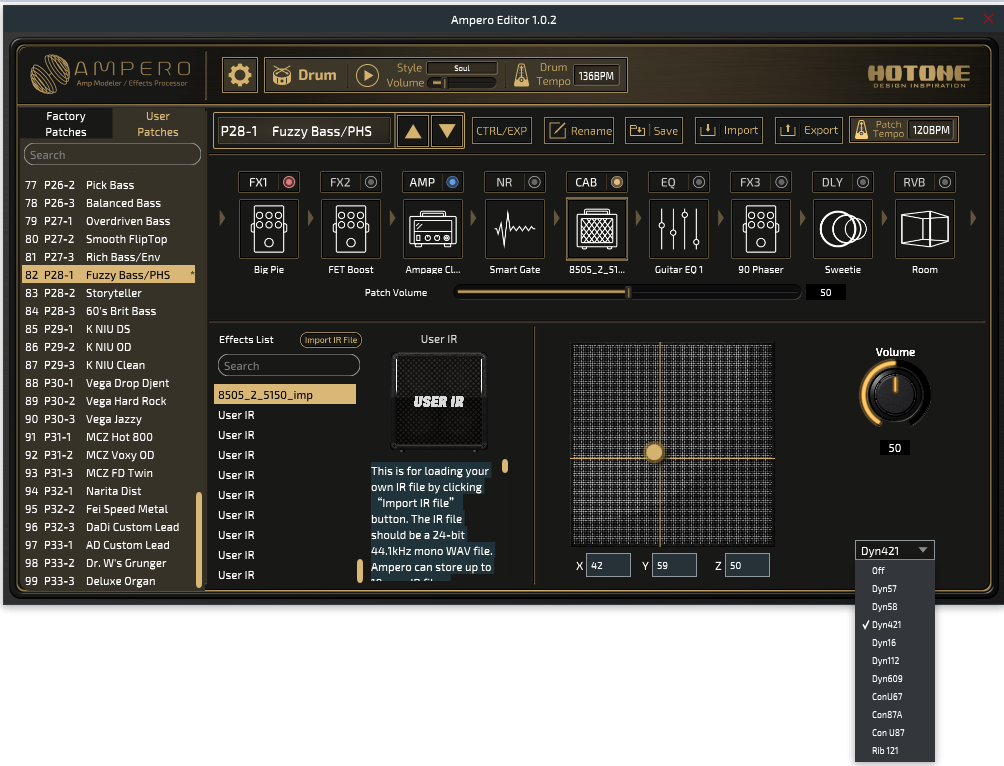Choose Dyn16 microphone option
1004x766 pixels.
click(x=895, y=642)
